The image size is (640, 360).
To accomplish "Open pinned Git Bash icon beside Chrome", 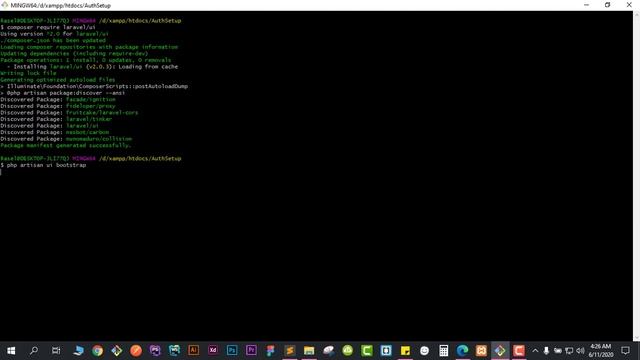I will pos(117,351).
